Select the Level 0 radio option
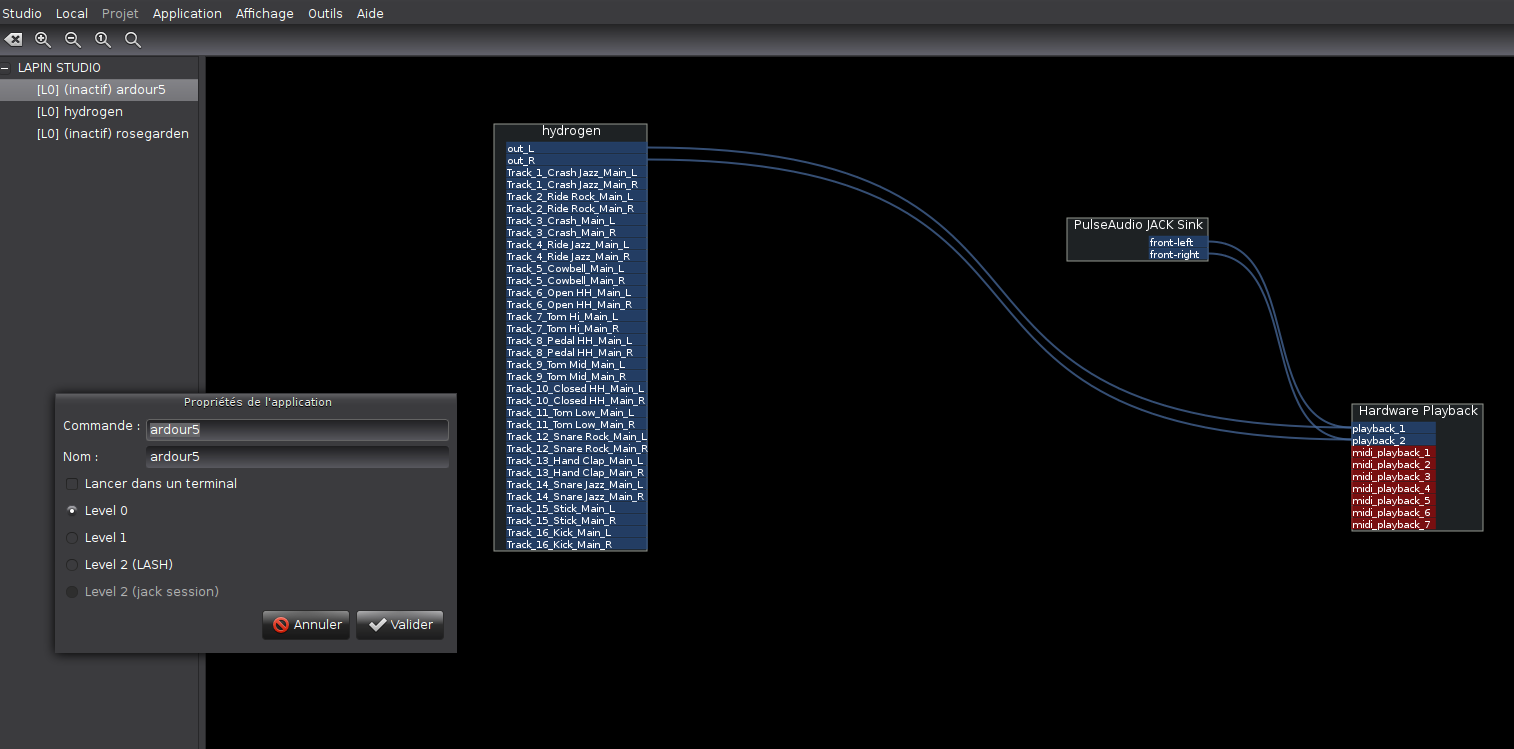The image size is (1514, 749). pos(72,511)
